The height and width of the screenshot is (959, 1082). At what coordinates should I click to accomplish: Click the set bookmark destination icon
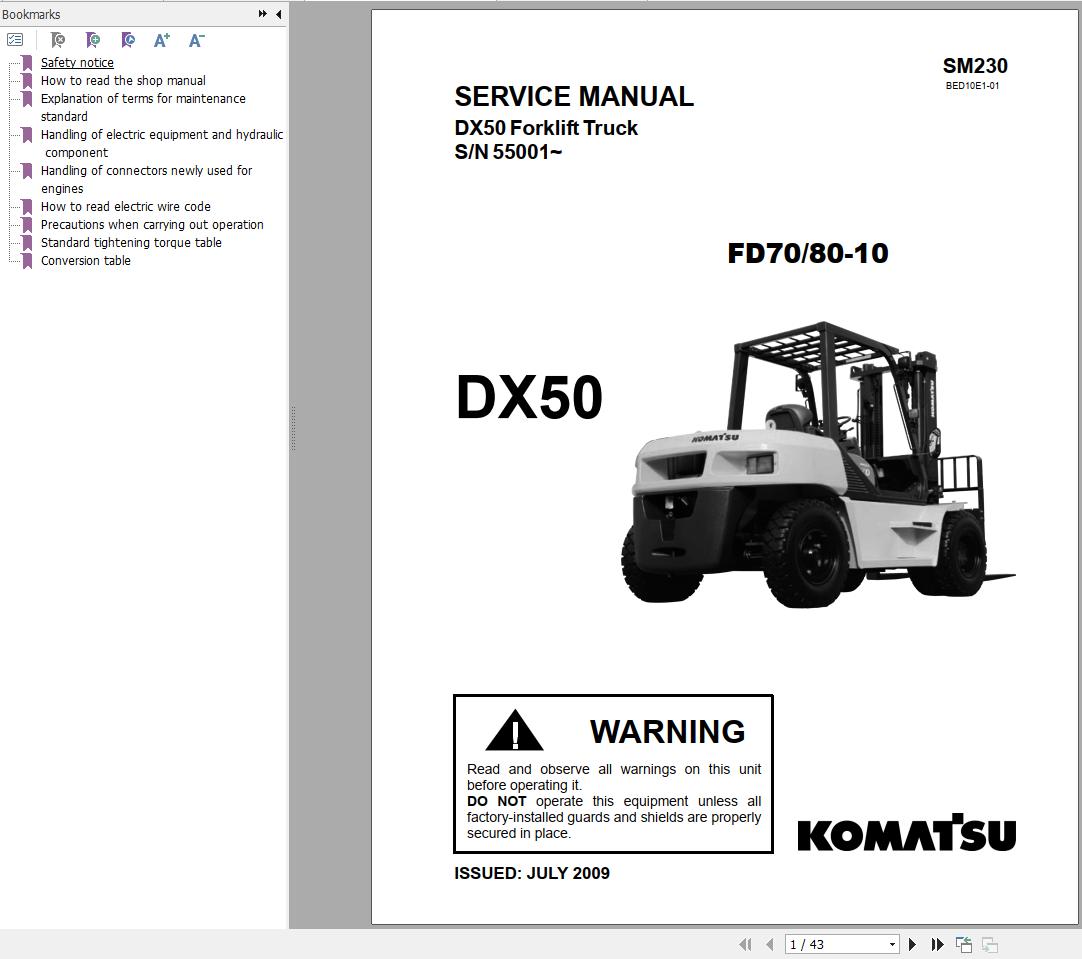pos(128,40)
